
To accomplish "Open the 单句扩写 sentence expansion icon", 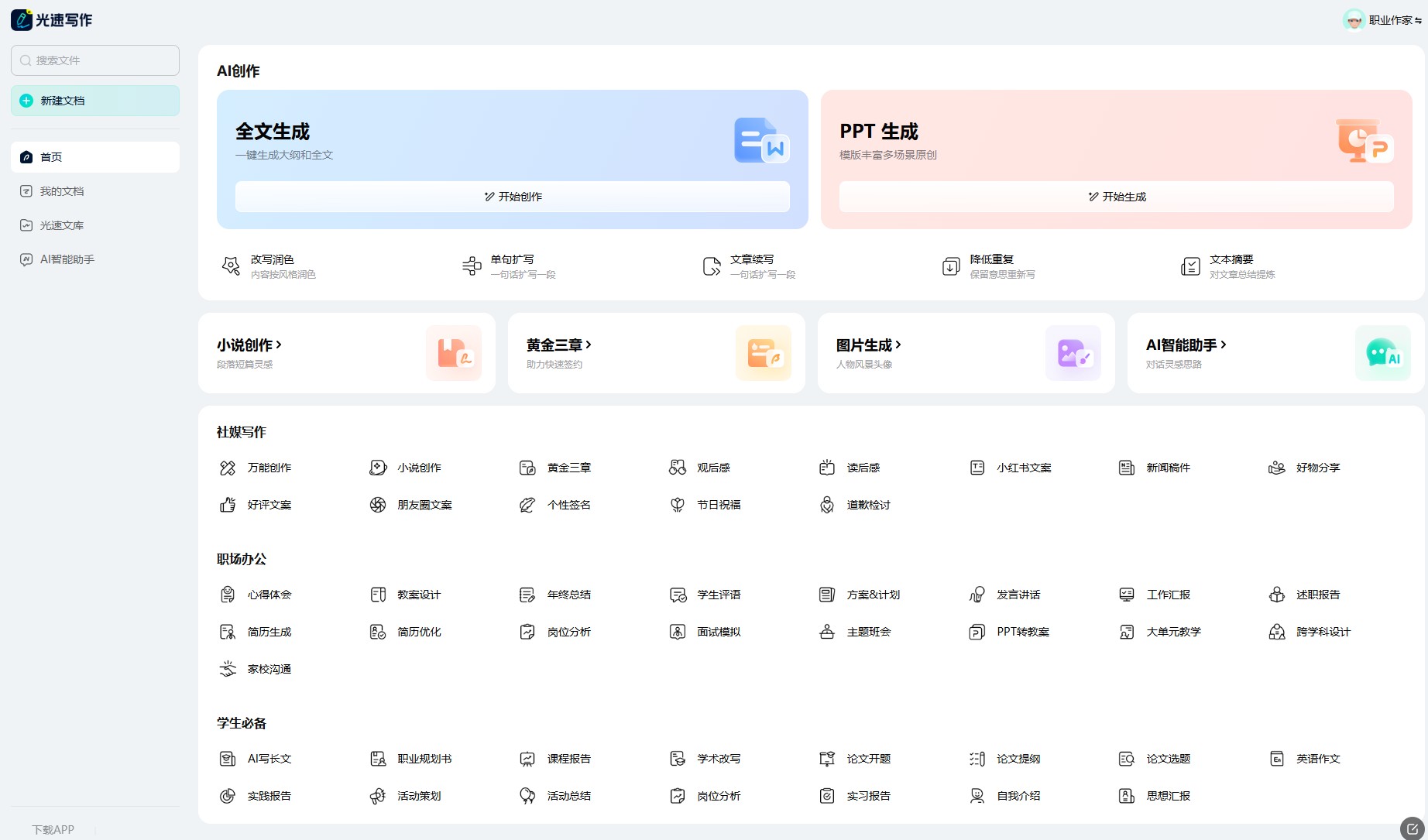I will [472, 266].
